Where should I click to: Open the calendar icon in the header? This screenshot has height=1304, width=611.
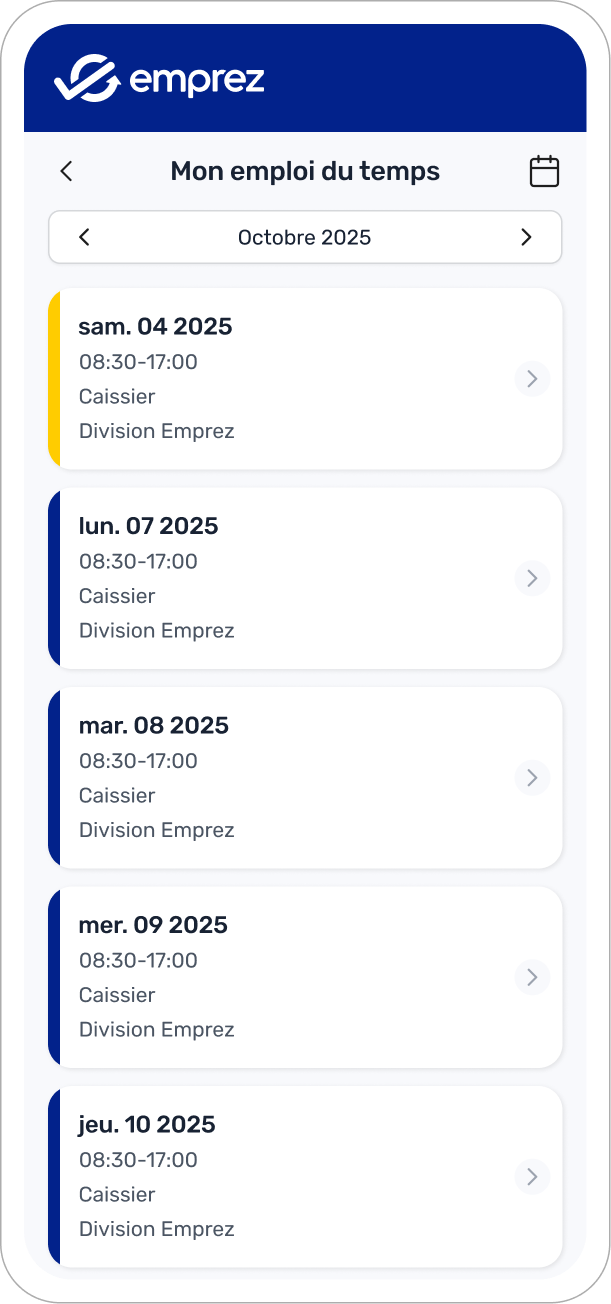click(543, 171)
